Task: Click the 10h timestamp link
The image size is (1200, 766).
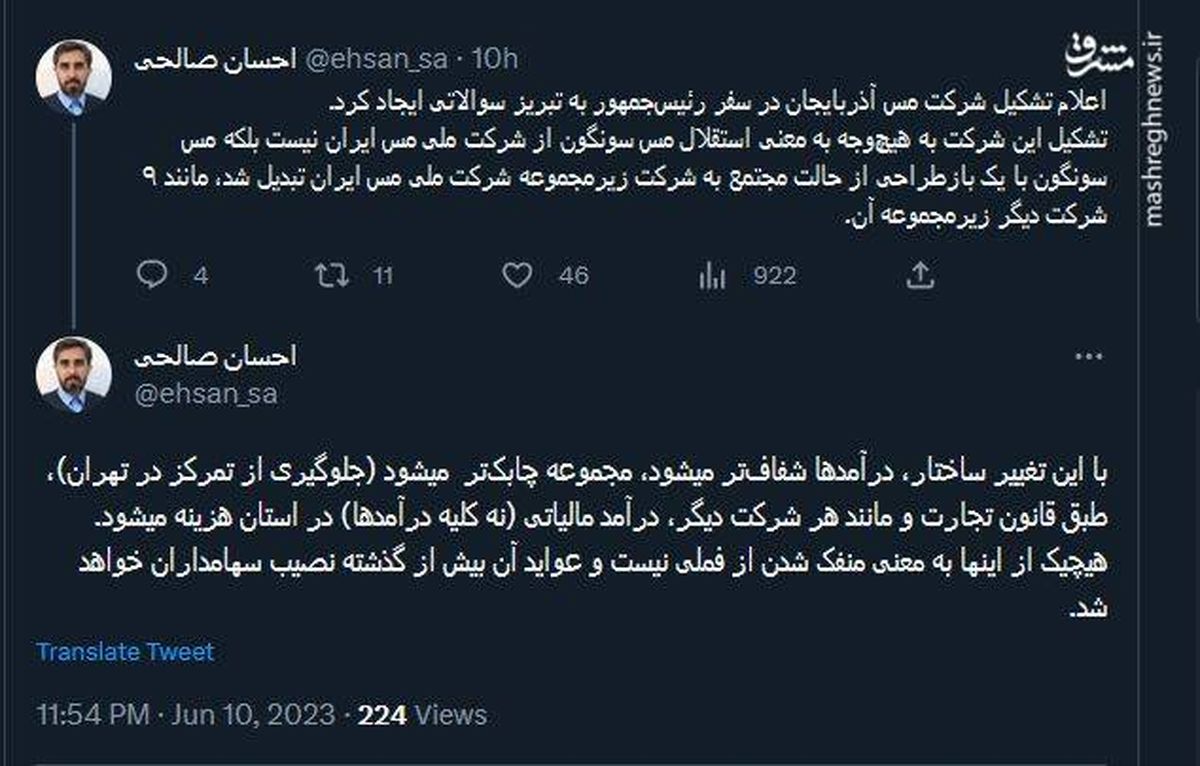Action: (x=494, y=60)
